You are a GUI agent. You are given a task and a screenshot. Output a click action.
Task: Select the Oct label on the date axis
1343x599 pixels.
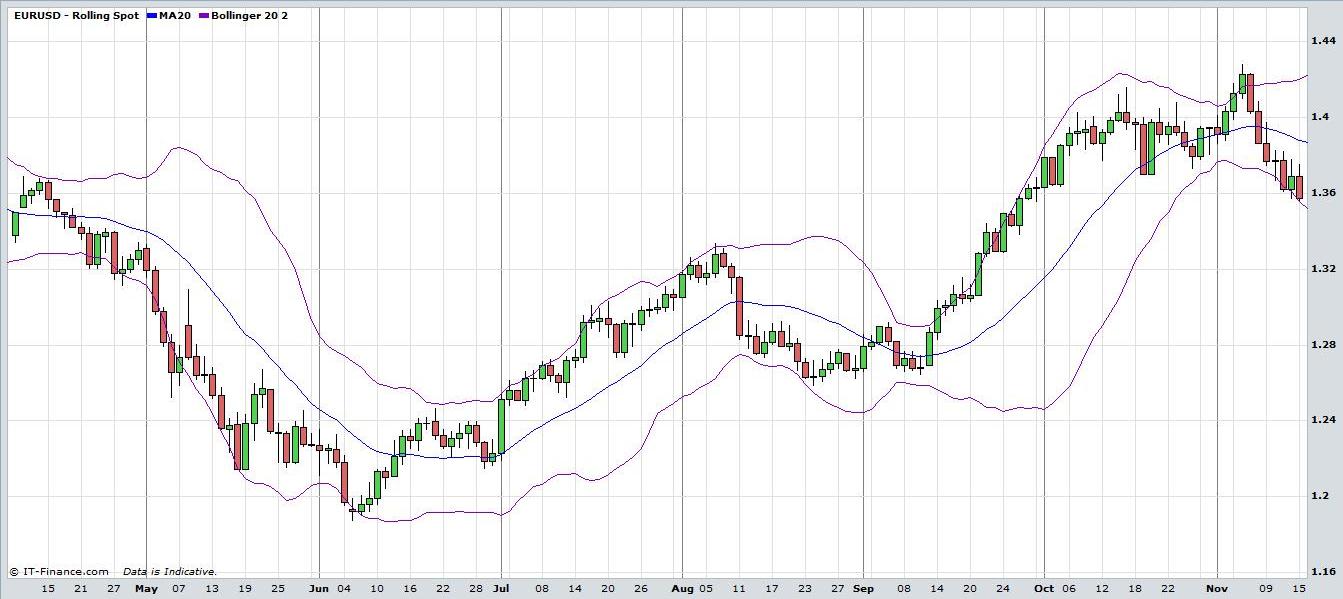1044,589
